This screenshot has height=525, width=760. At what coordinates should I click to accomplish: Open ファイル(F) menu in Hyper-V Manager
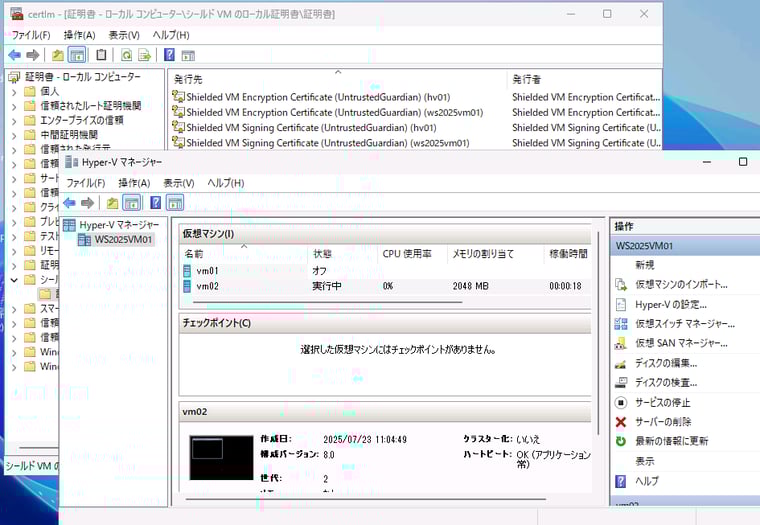(86, 183)
